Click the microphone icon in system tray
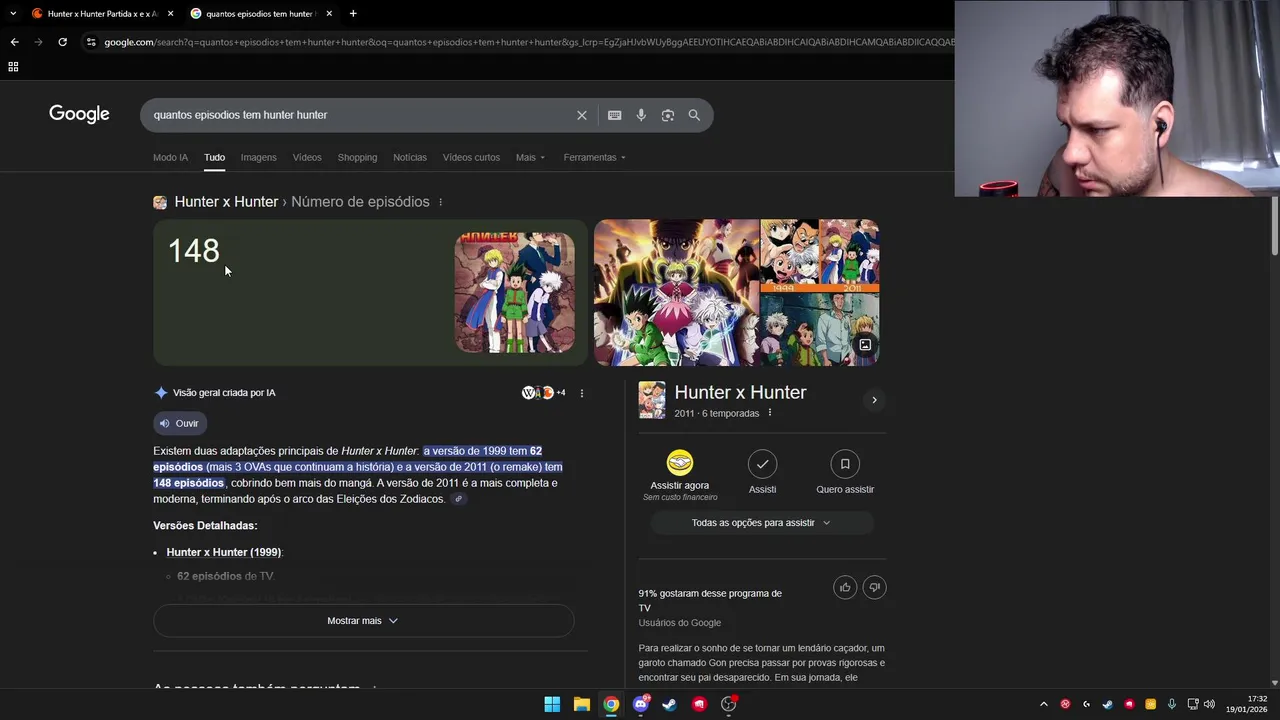 coord(1171,704)
